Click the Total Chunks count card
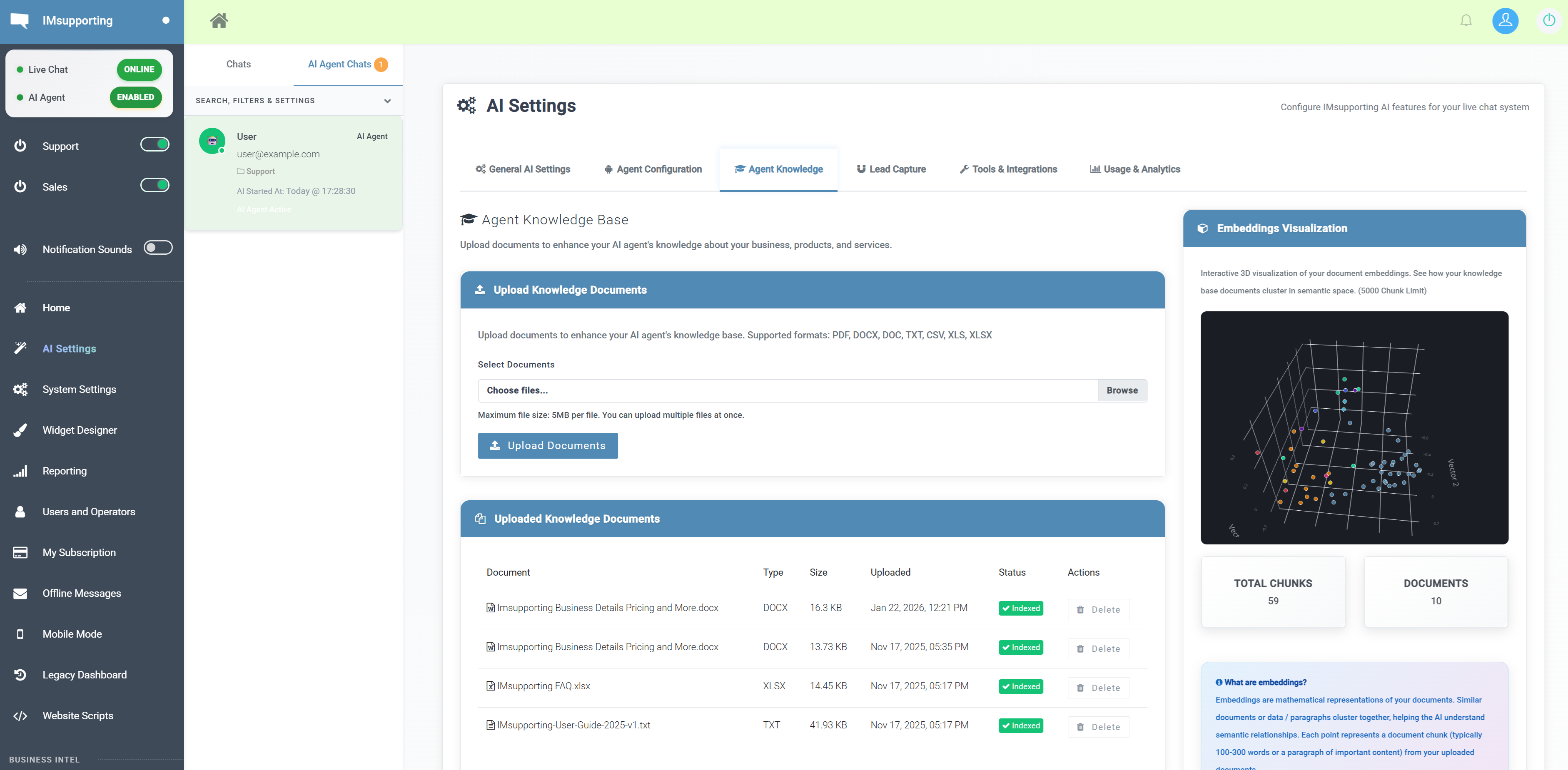 tap(1273, 592)
